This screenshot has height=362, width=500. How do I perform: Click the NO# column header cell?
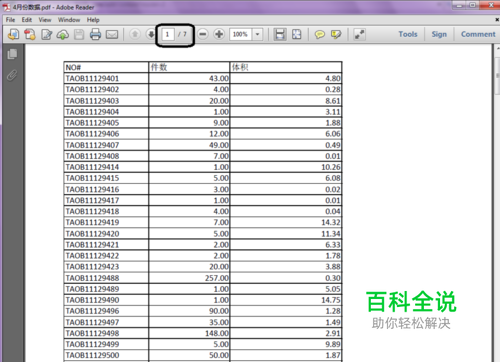[x=106, y=67]
